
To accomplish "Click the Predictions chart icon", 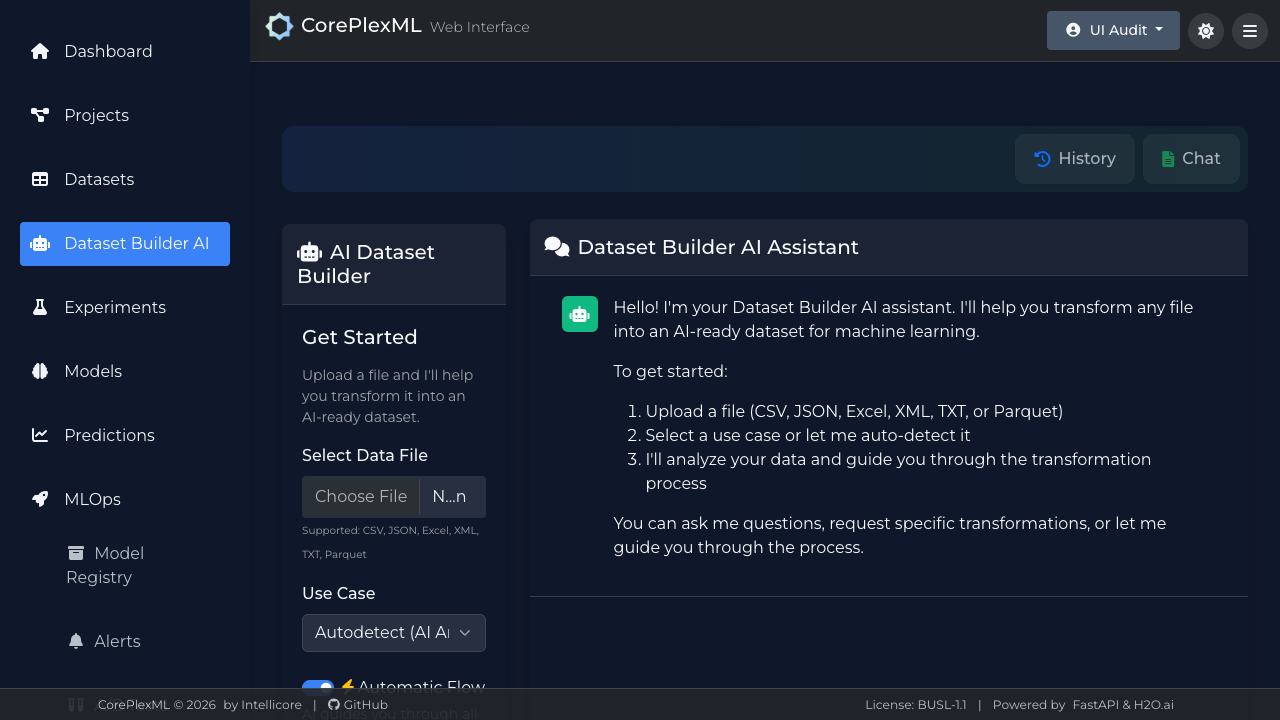I will pyautogui.click(x=40, y=435).
